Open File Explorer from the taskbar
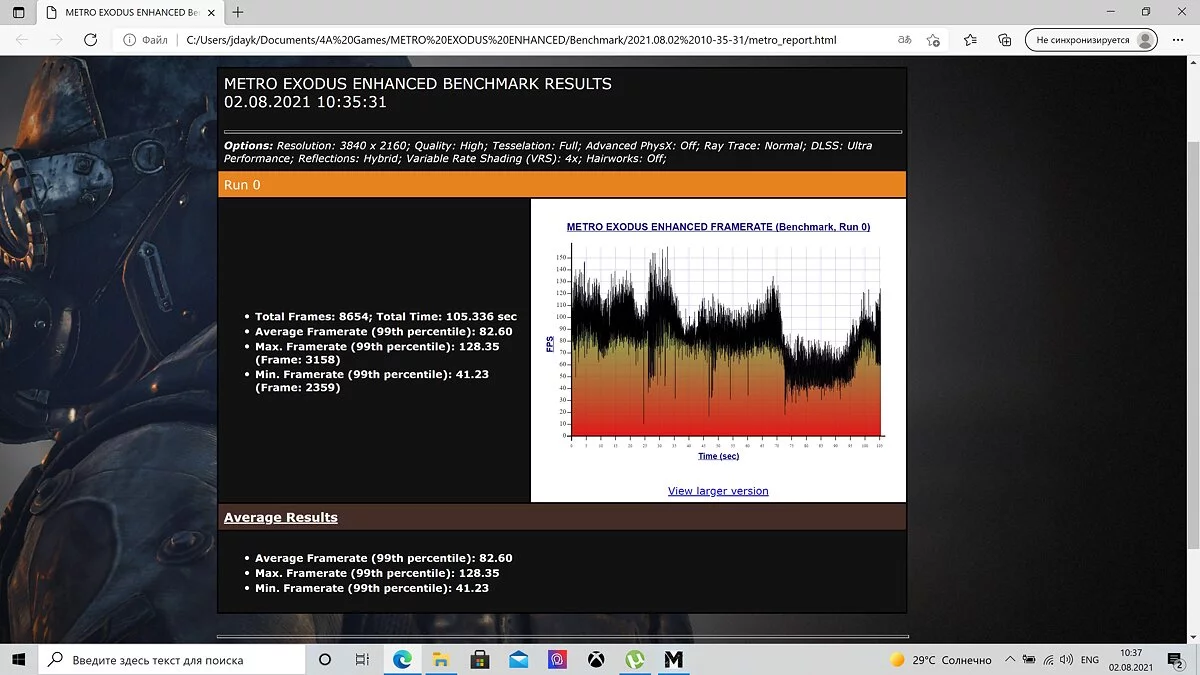 [440, 660]
